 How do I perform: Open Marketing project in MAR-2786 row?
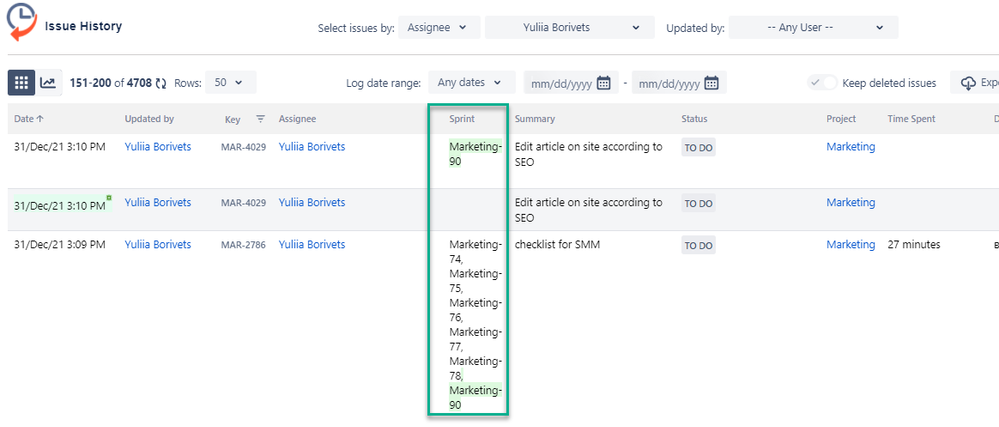click(x=851, y=245)
